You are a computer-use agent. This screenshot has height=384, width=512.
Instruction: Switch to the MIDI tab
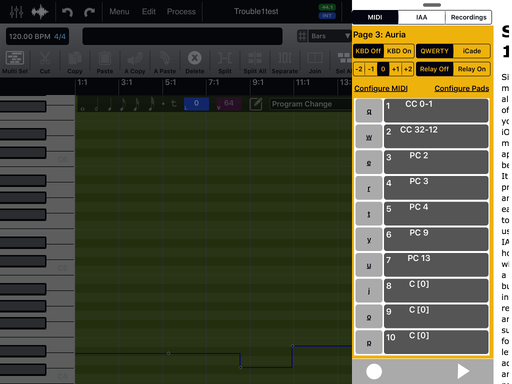click(x=375, y=17)
